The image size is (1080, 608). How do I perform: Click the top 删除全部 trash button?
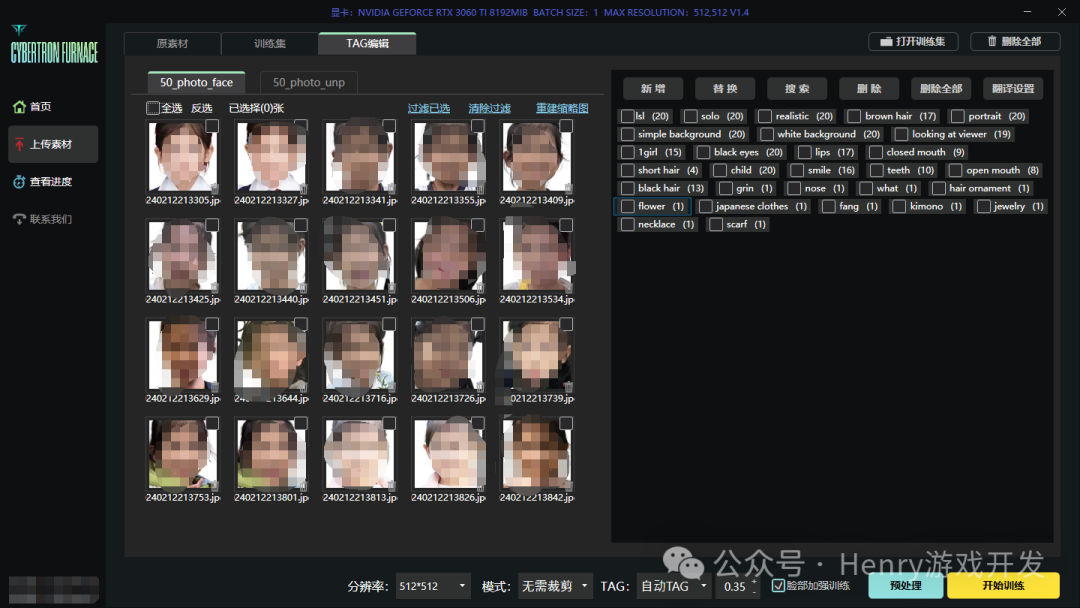[1015, 41]
